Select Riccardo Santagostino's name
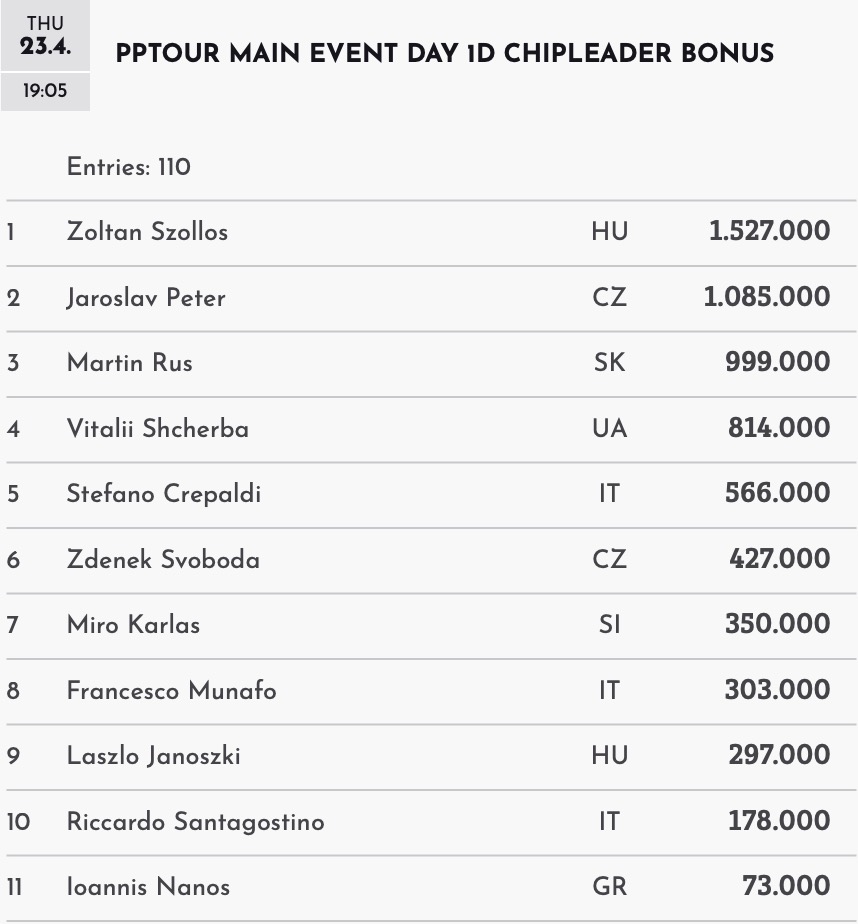The width and height of the screenshot is (858, 924). 195,822
